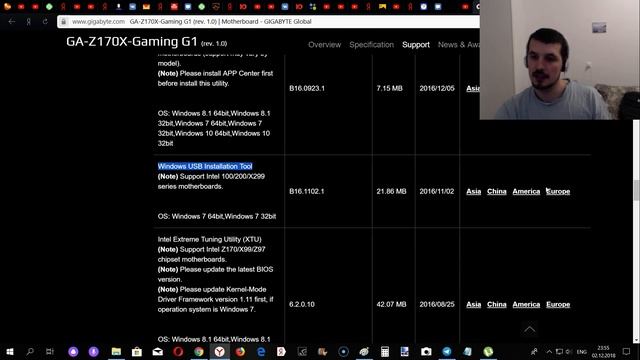640x360 pixels.
Task: Switch the ENG input language indicator
Action: (x=582, y=351)
